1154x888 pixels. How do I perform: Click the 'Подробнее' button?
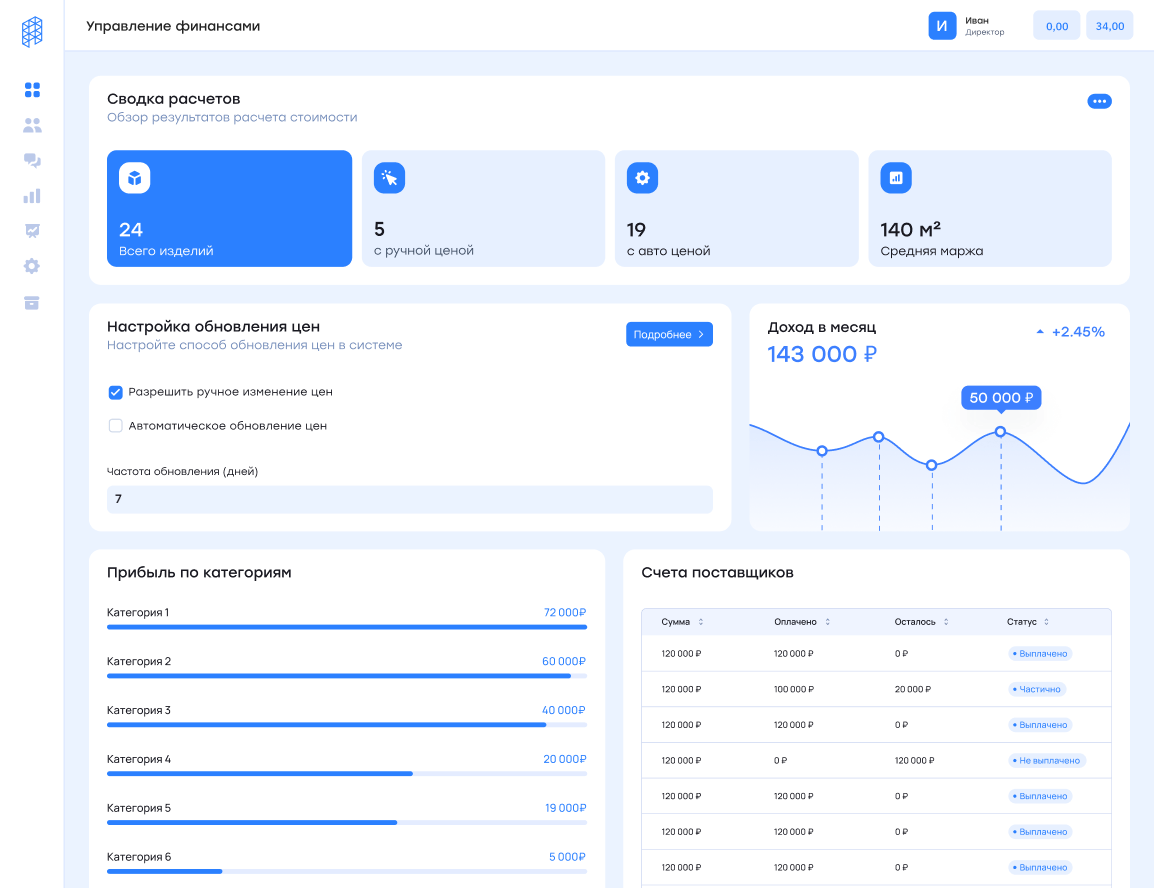669,334
